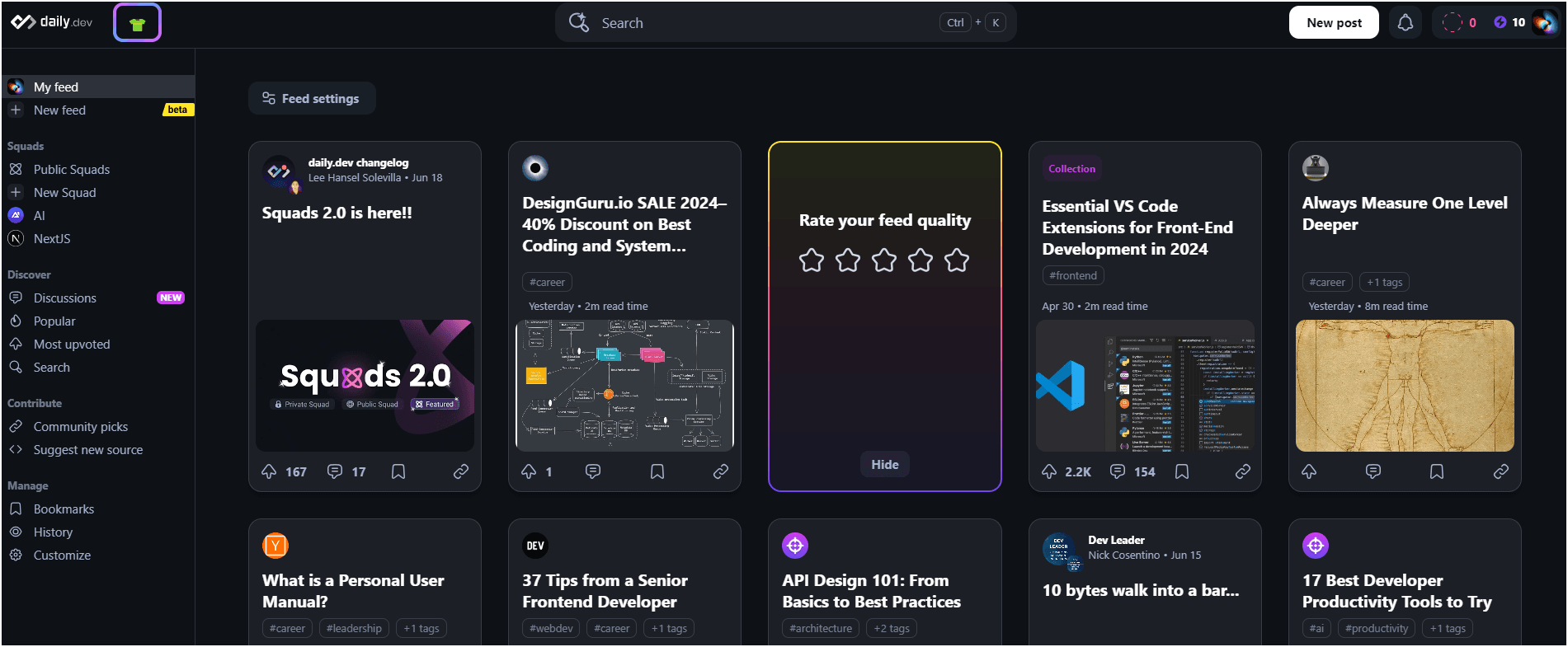Open Customize settings
Image resolution: width=1568 pixels, height=647 pixels.
pos(98,555)
